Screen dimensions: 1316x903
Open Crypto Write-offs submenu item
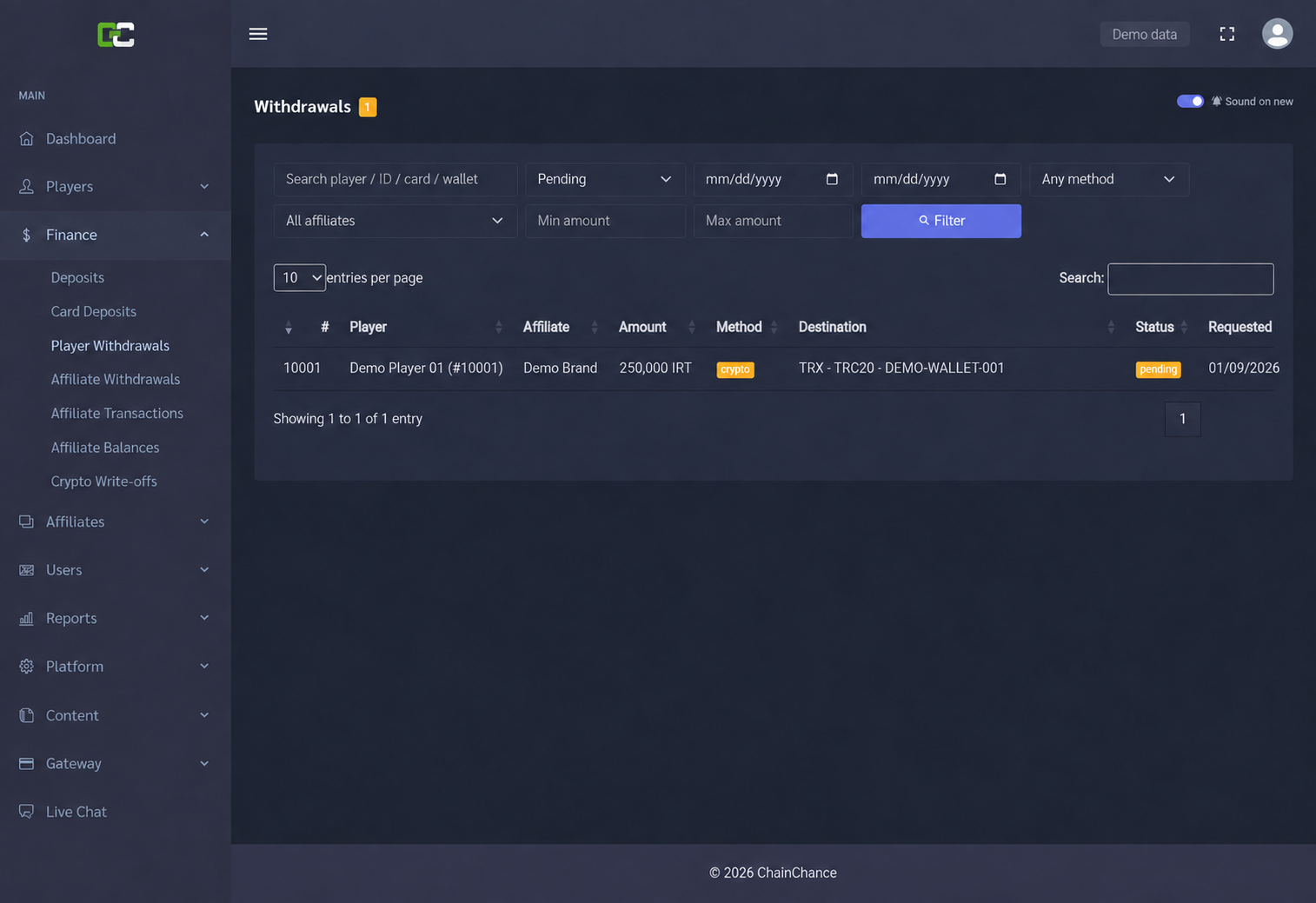(104, 481)
